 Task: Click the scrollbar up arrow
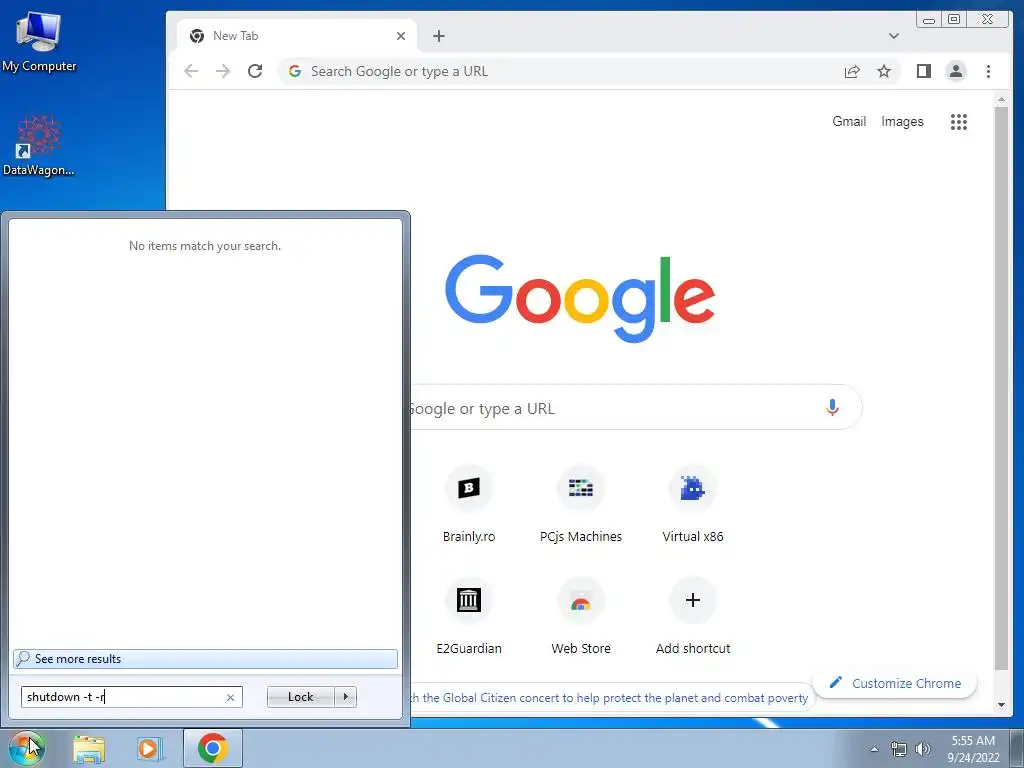coord(1001,100)
